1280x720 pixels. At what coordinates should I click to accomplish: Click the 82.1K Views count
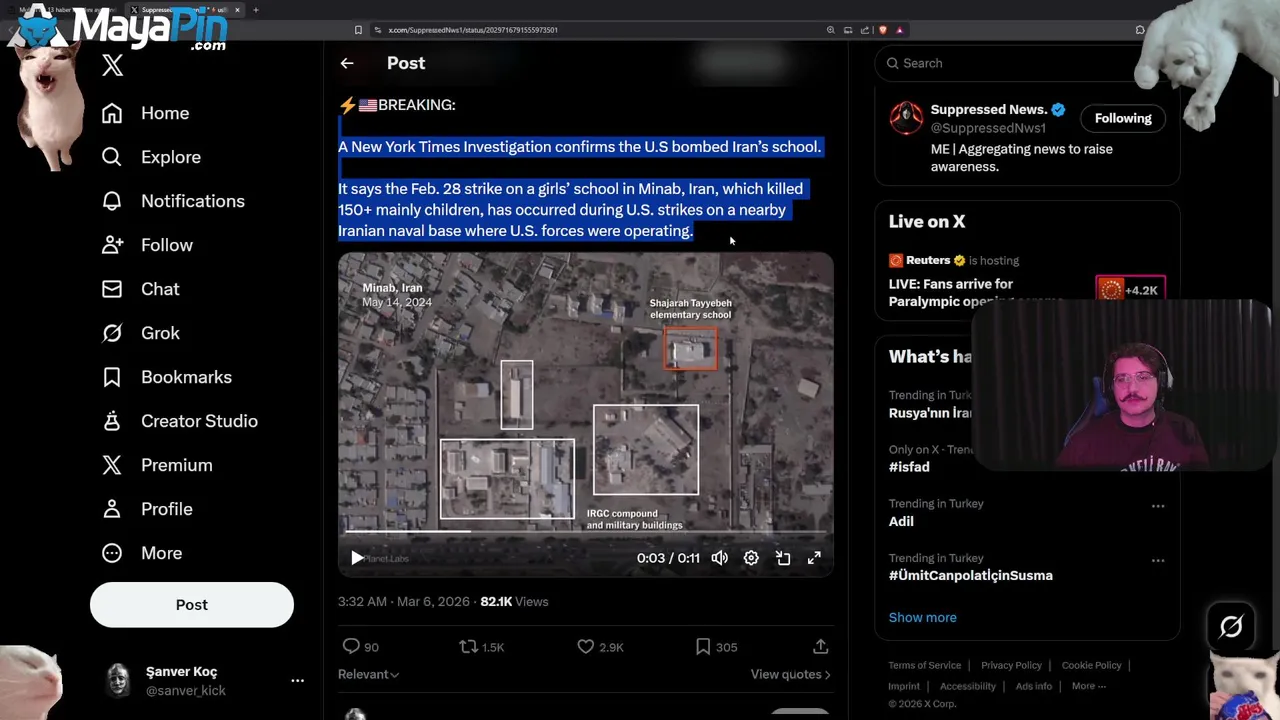514,601
